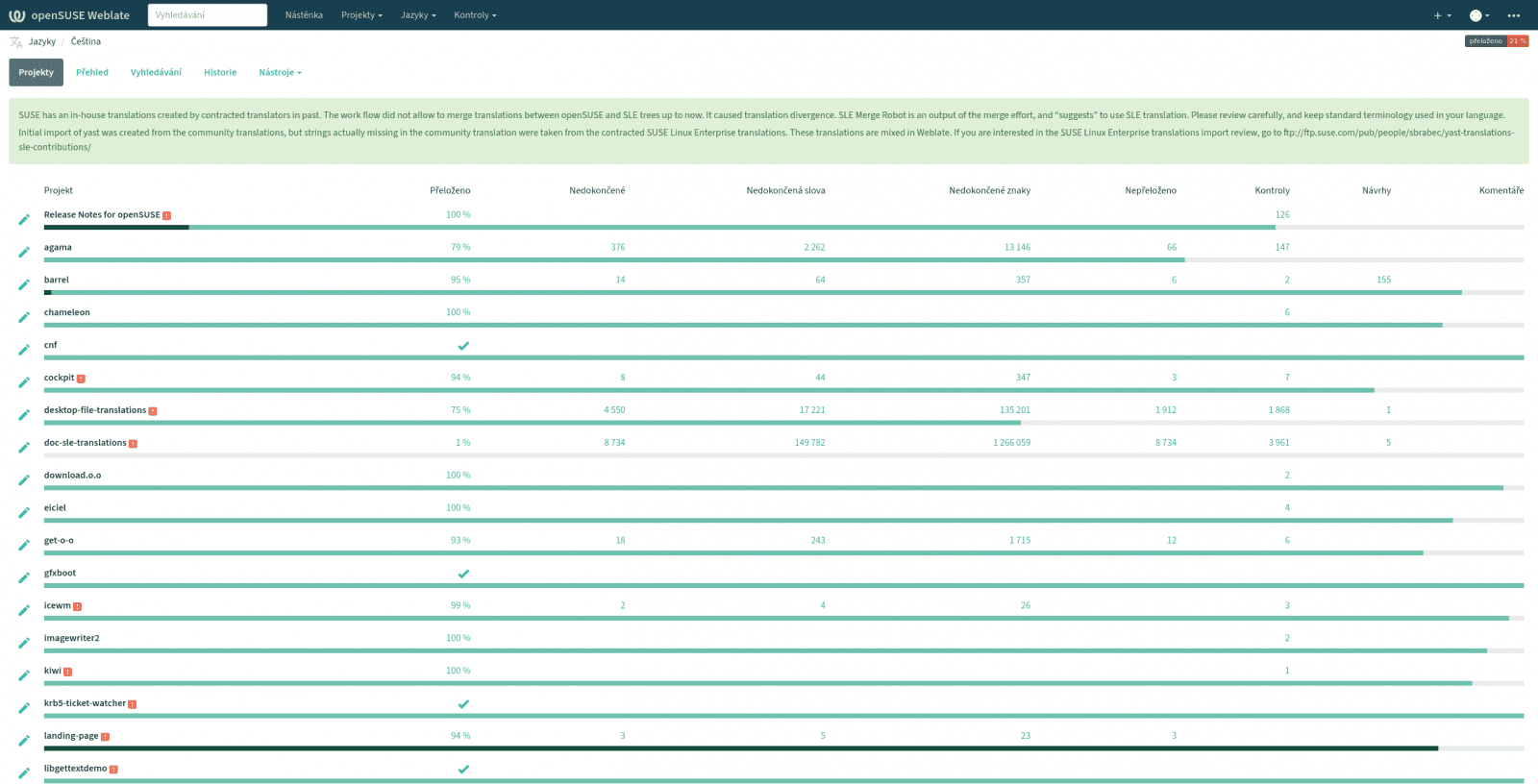The image size is (1538, 784).
Task: Click the Vyhledávání search input field
Action: (208, 15)
